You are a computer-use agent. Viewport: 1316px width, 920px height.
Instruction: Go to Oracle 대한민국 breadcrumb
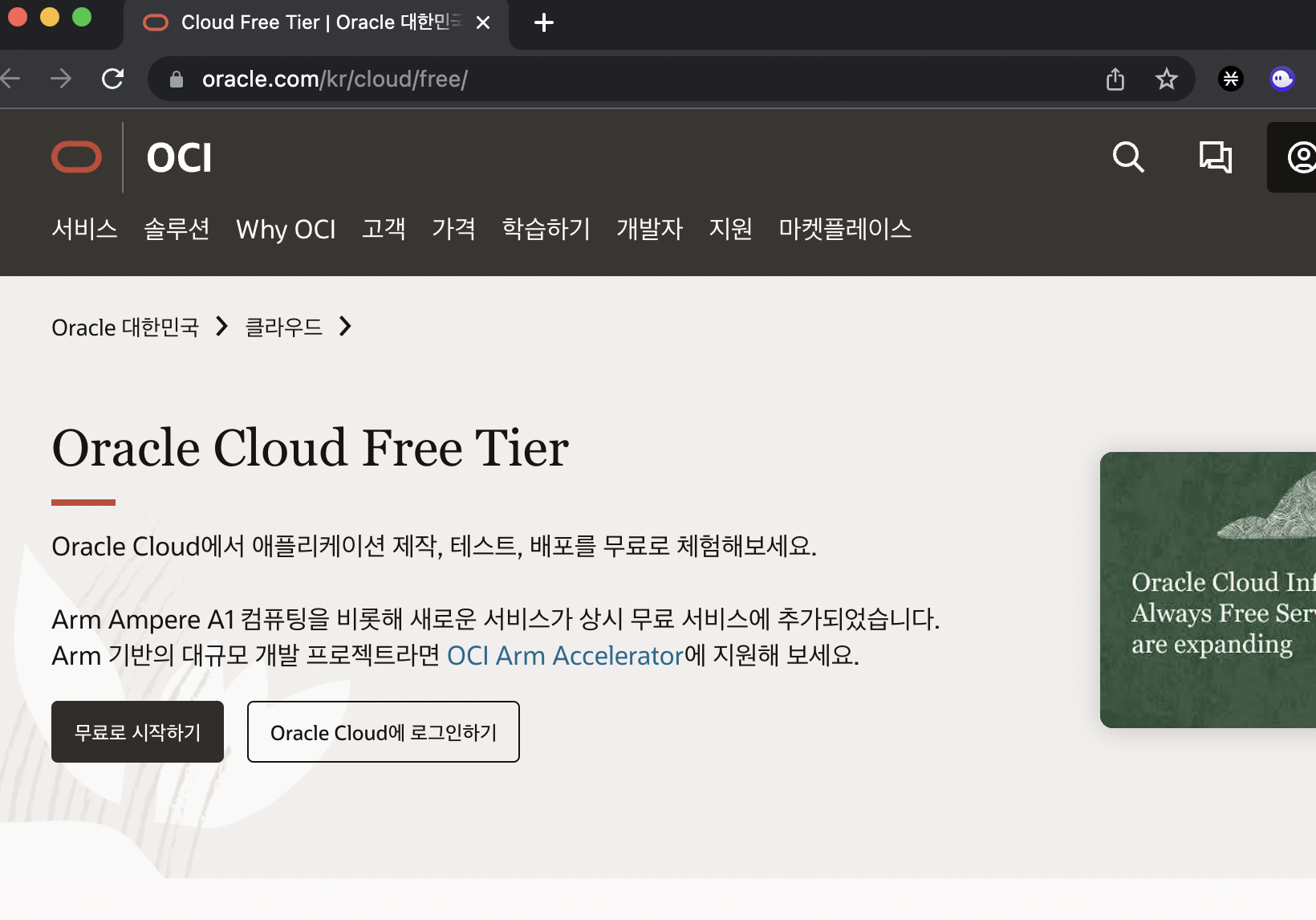pyautogui.click(x=125, y=328)
